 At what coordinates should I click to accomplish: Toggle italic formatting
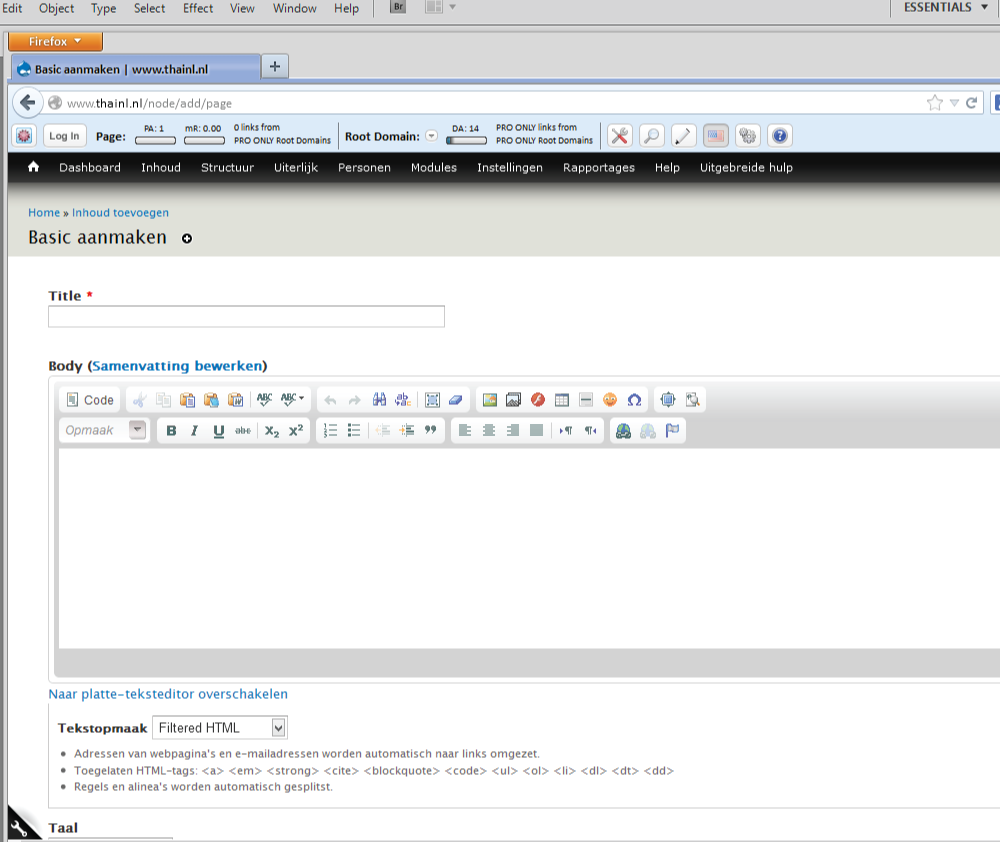pos(195,431)
